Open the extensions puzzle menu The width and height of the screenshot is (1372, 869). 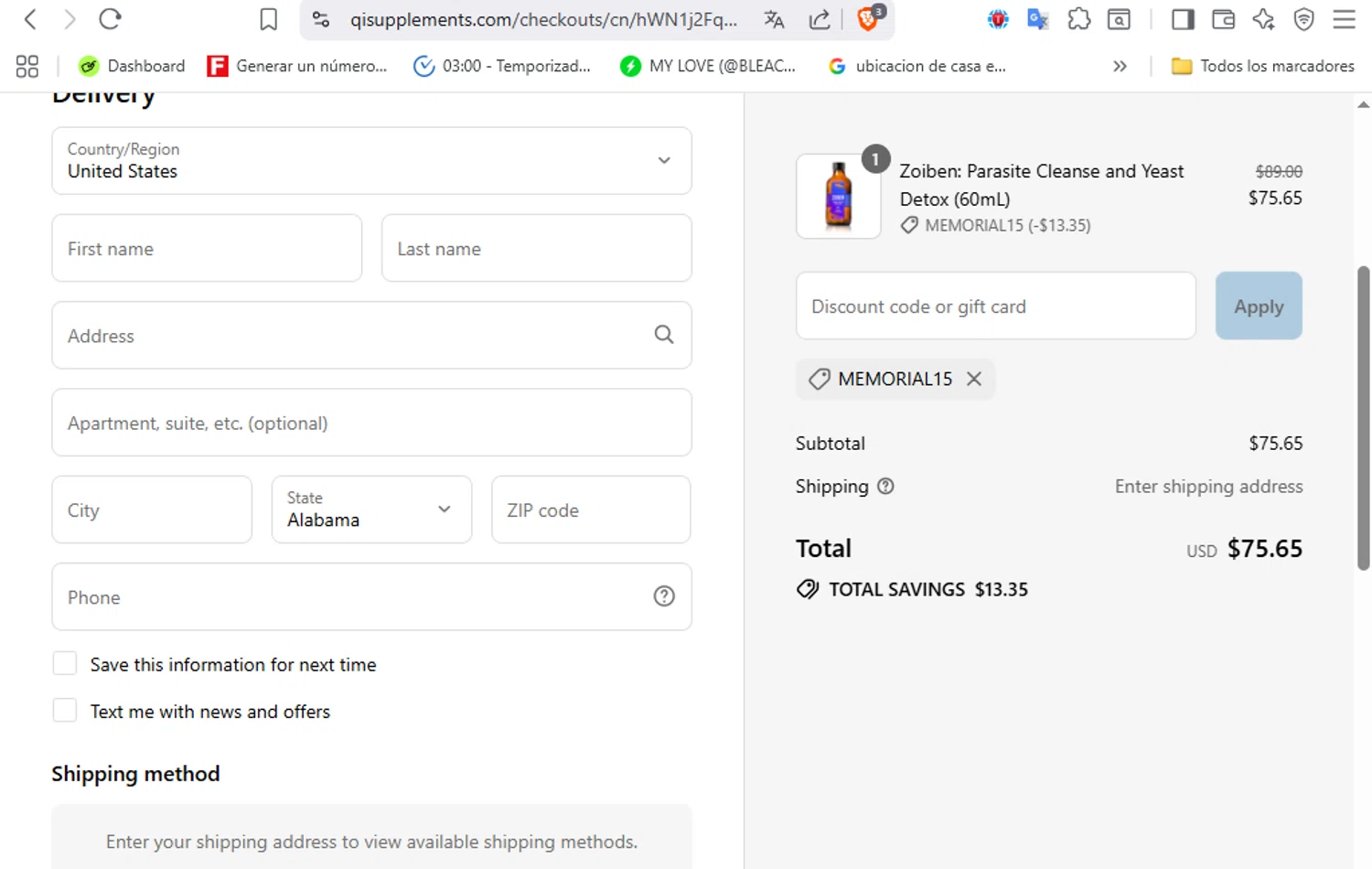point(1078,19)
